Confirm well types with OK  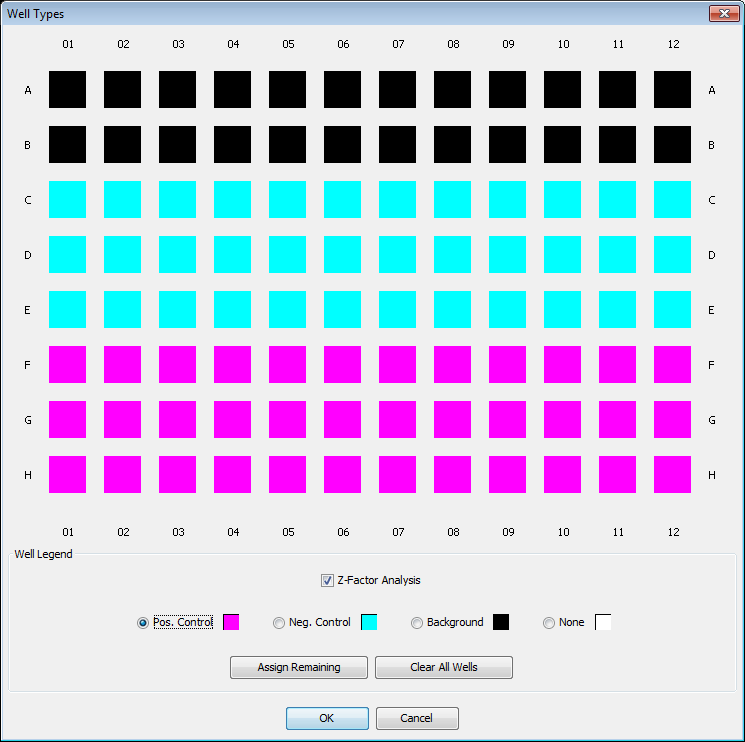coord(327,718)
